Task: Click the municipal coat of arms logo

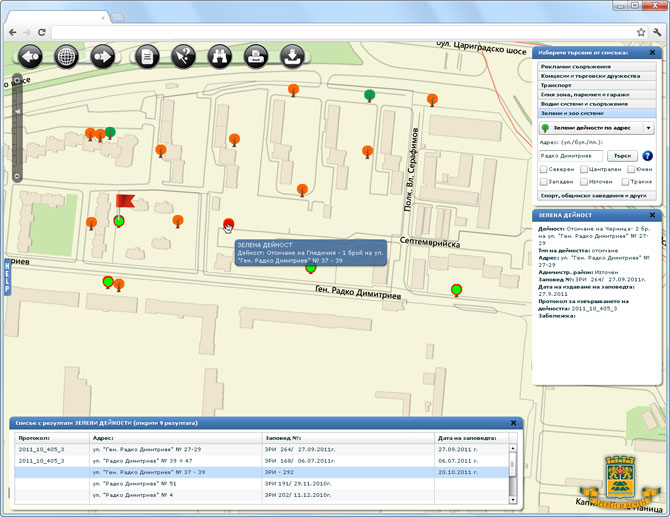Action: [x=620, y=482]
